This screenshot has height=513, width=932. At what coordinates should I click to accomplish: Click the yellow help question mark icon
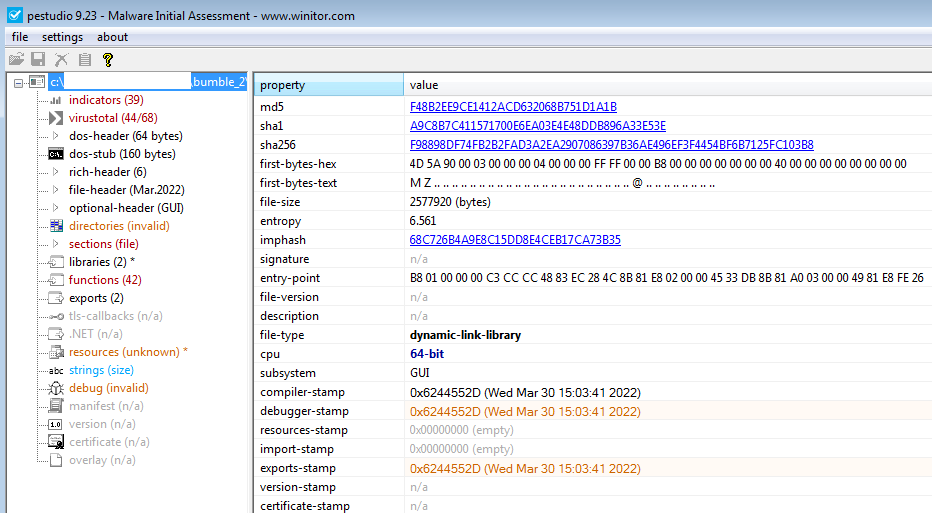[108, 59]
